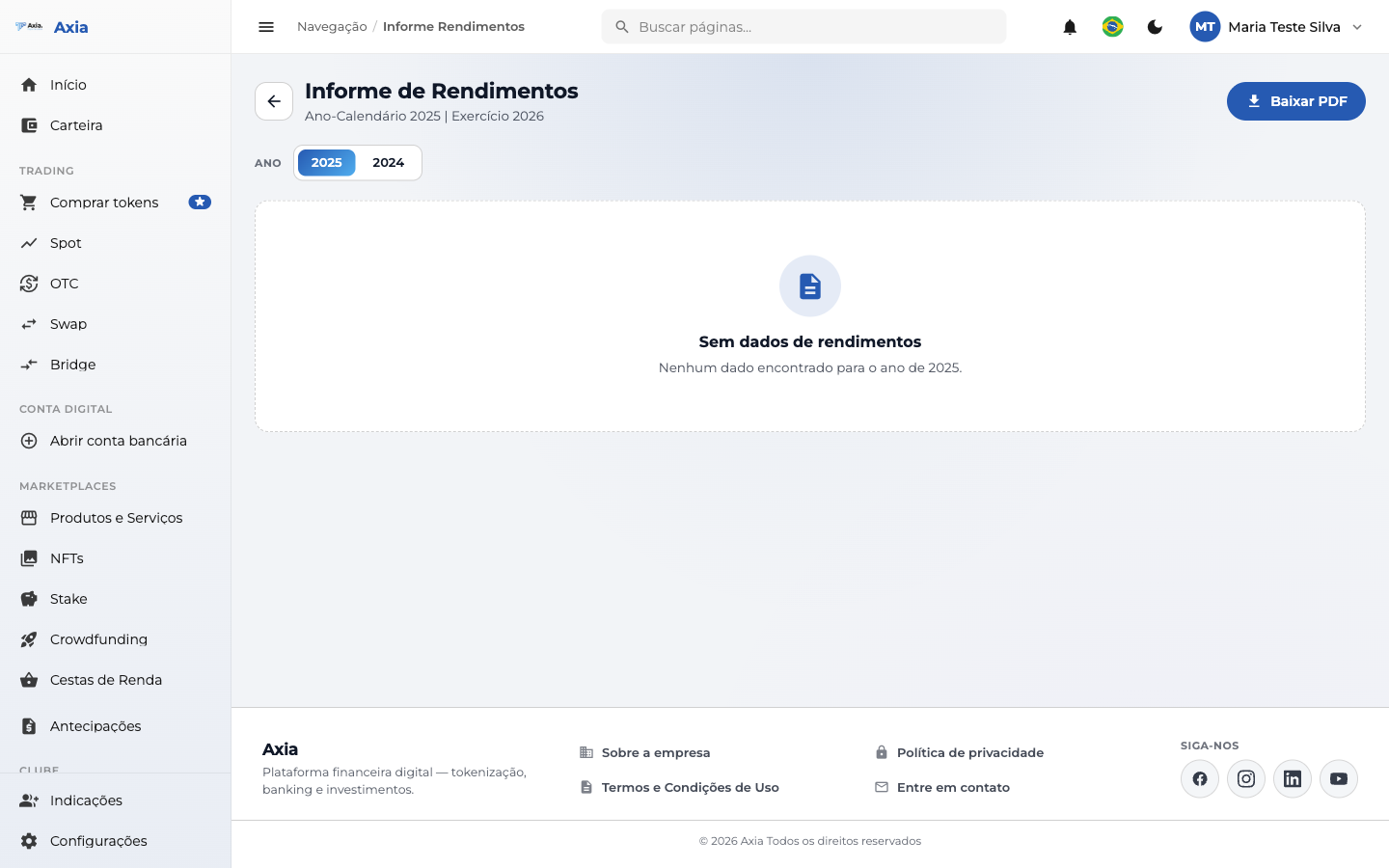Click the SIGA-NOS label
This screenshot has width=1389, height=868.
tap(1210, 746)
